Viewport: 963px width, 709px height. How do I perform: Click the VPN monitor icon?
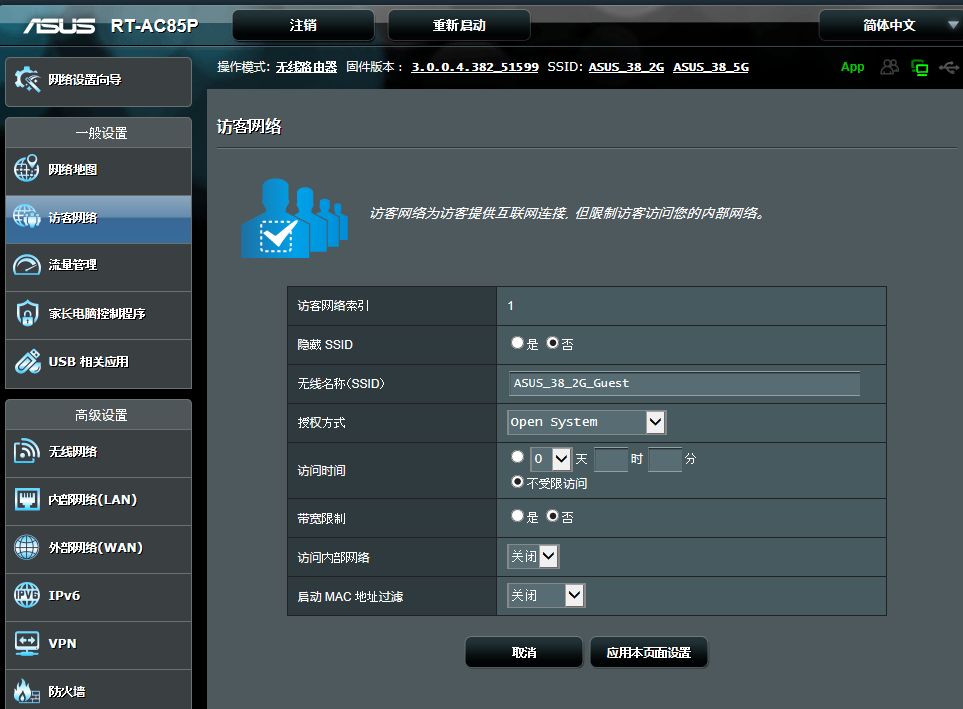[x=27, y=643]
